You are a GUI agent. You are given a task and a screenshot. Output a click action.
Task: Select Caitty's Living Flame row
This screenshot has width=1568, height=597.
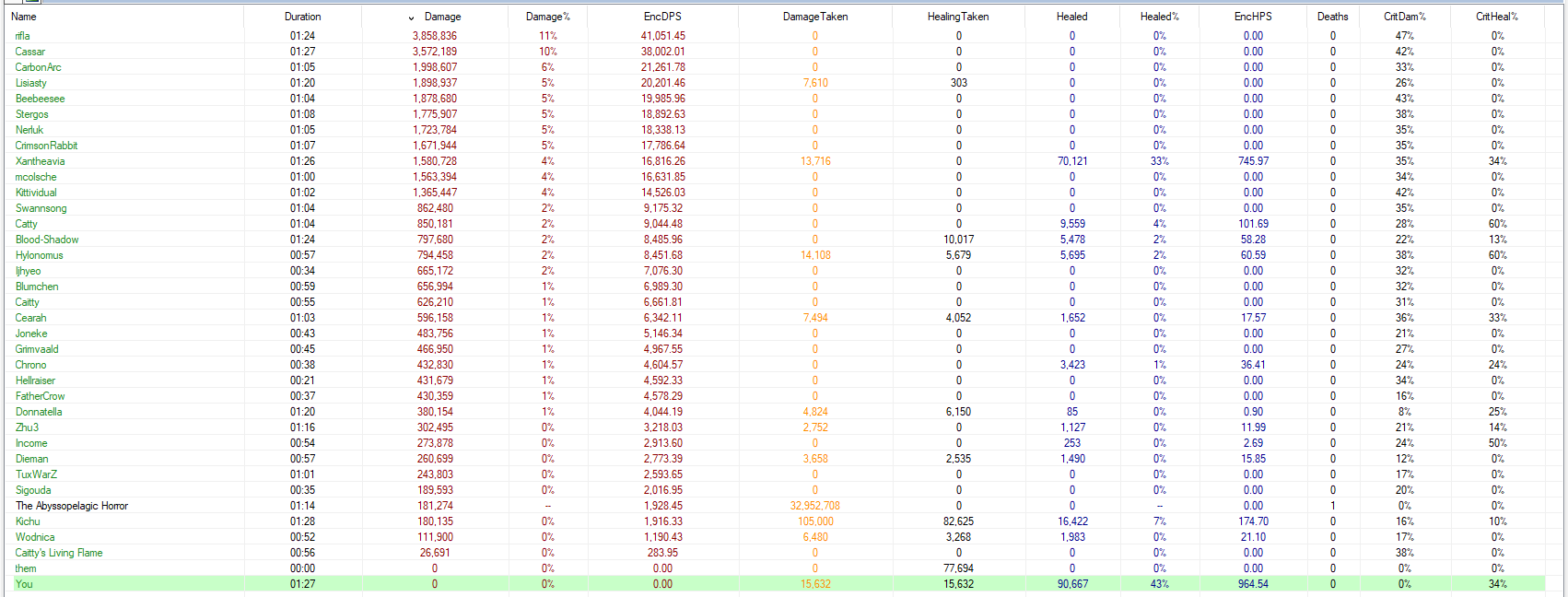tap(59, 553)
